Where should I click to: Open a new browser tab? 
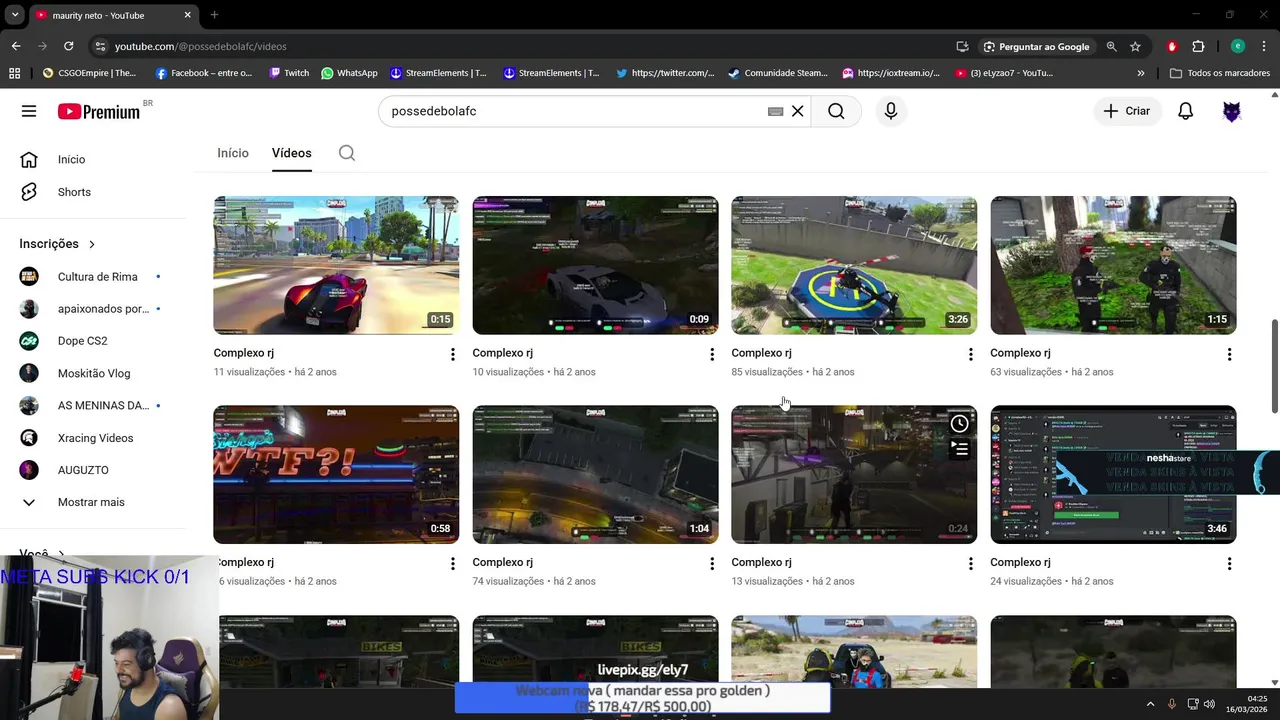click(214, 15)
